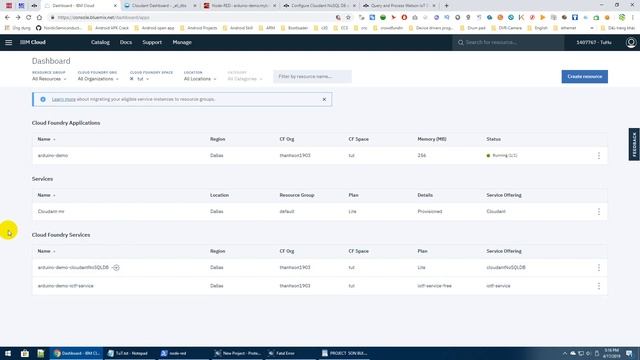Click the 'iotf-service-free' plan cell

[434, 286]
